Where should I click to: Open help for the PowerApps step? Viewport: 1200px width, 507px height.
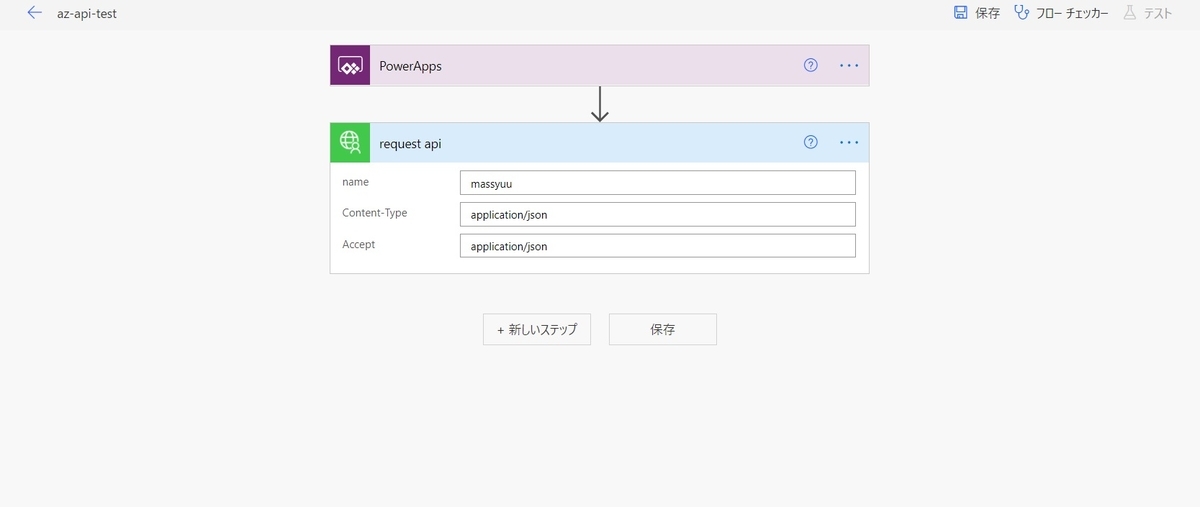click(811, 65)
